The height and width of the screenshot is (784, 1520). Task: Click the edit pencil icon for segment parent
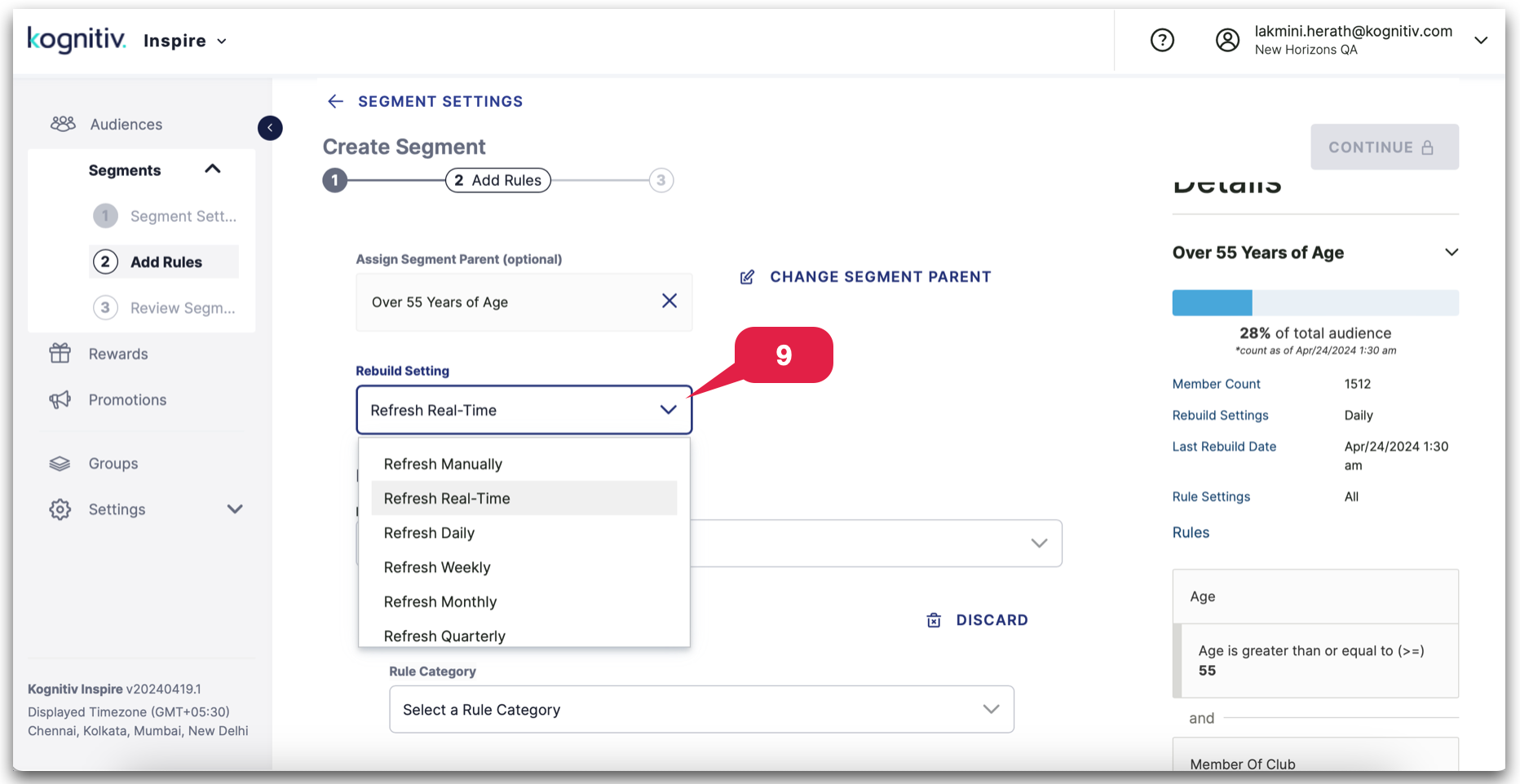click(x=747, y=277)
